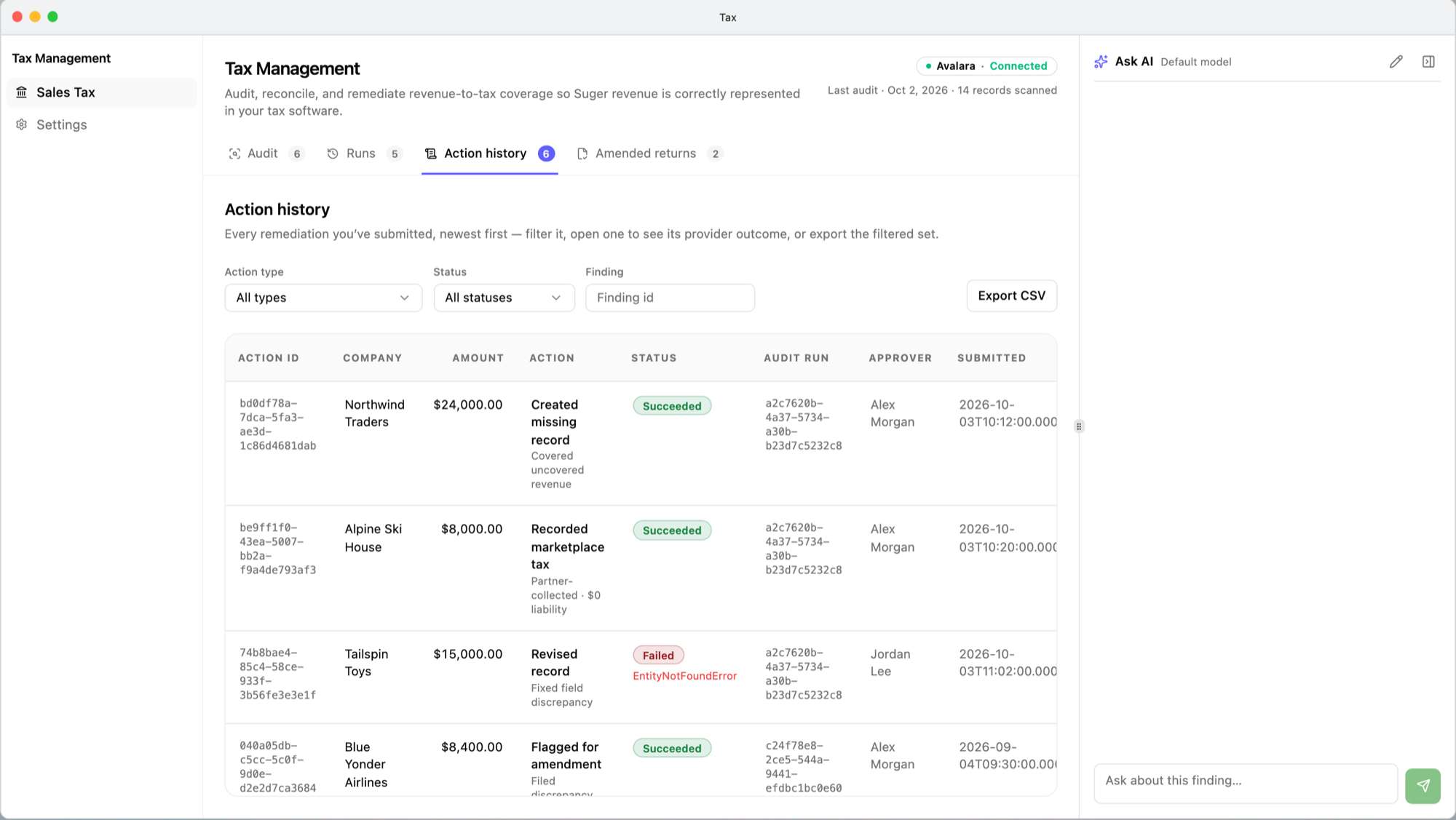Click the $24,000.00 amount

pos(467,405)
